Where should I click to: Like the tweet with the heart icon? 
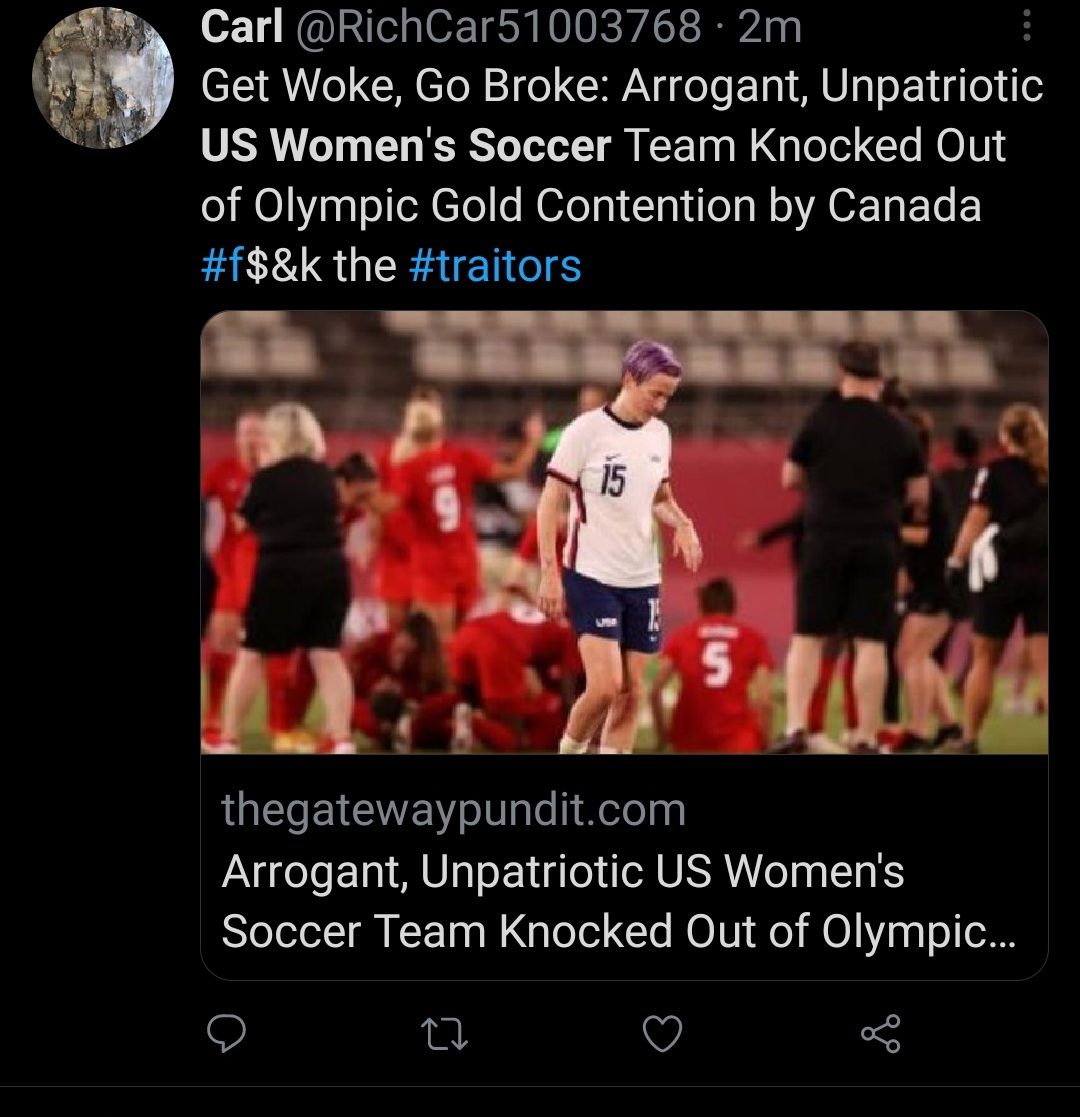tap(662, 1034)
